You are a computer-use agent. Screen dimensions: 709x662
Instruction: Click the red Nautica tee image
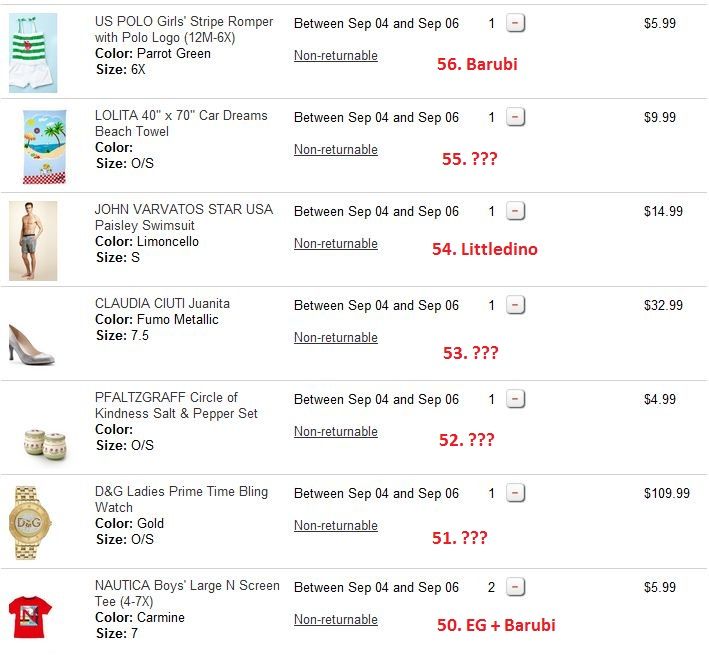point(30,617)
